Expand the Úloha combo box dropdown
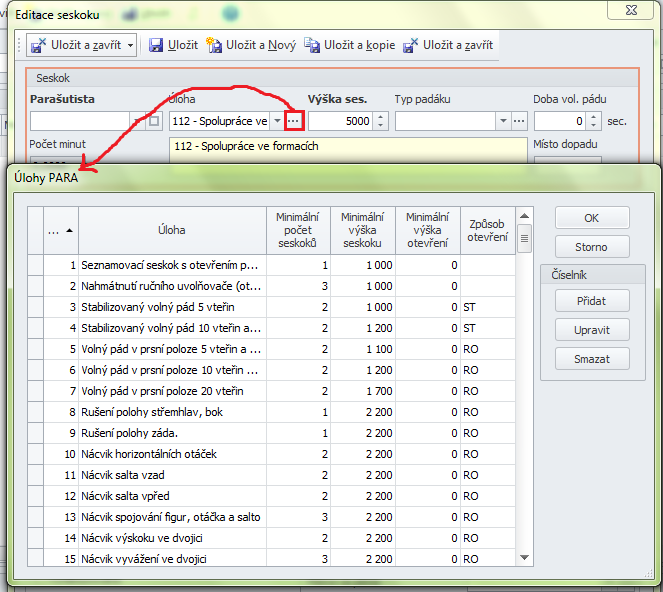663x592 pixels. click(x=277, y=121)
